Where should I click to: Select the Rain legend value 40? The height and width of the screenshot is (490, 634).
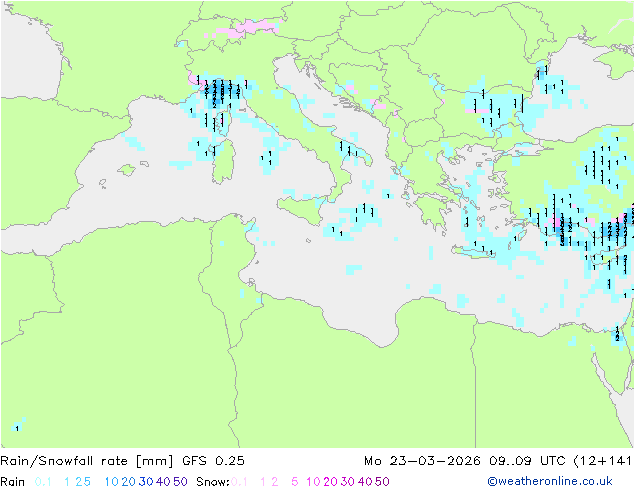163,482
